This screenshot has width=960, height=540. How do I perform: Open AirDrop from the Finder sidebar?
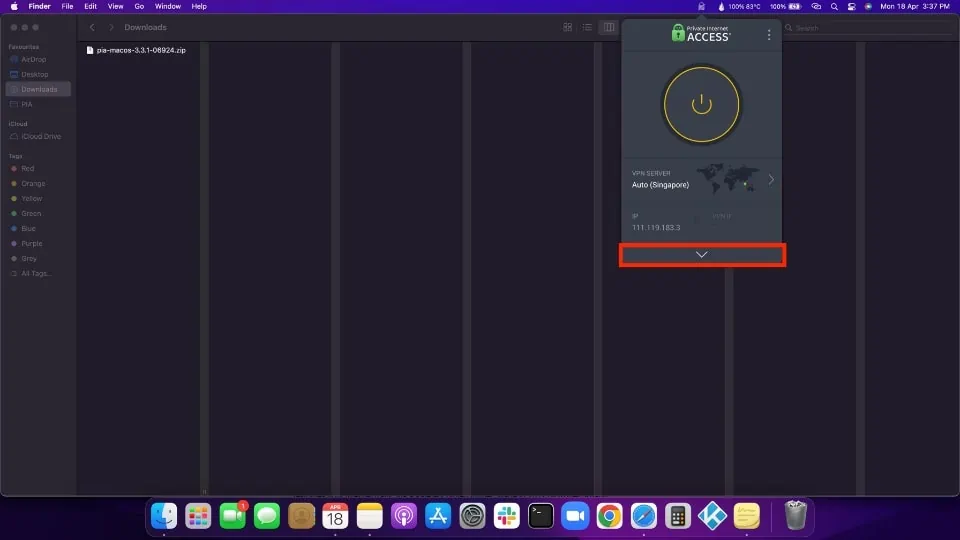click(34, 59)
